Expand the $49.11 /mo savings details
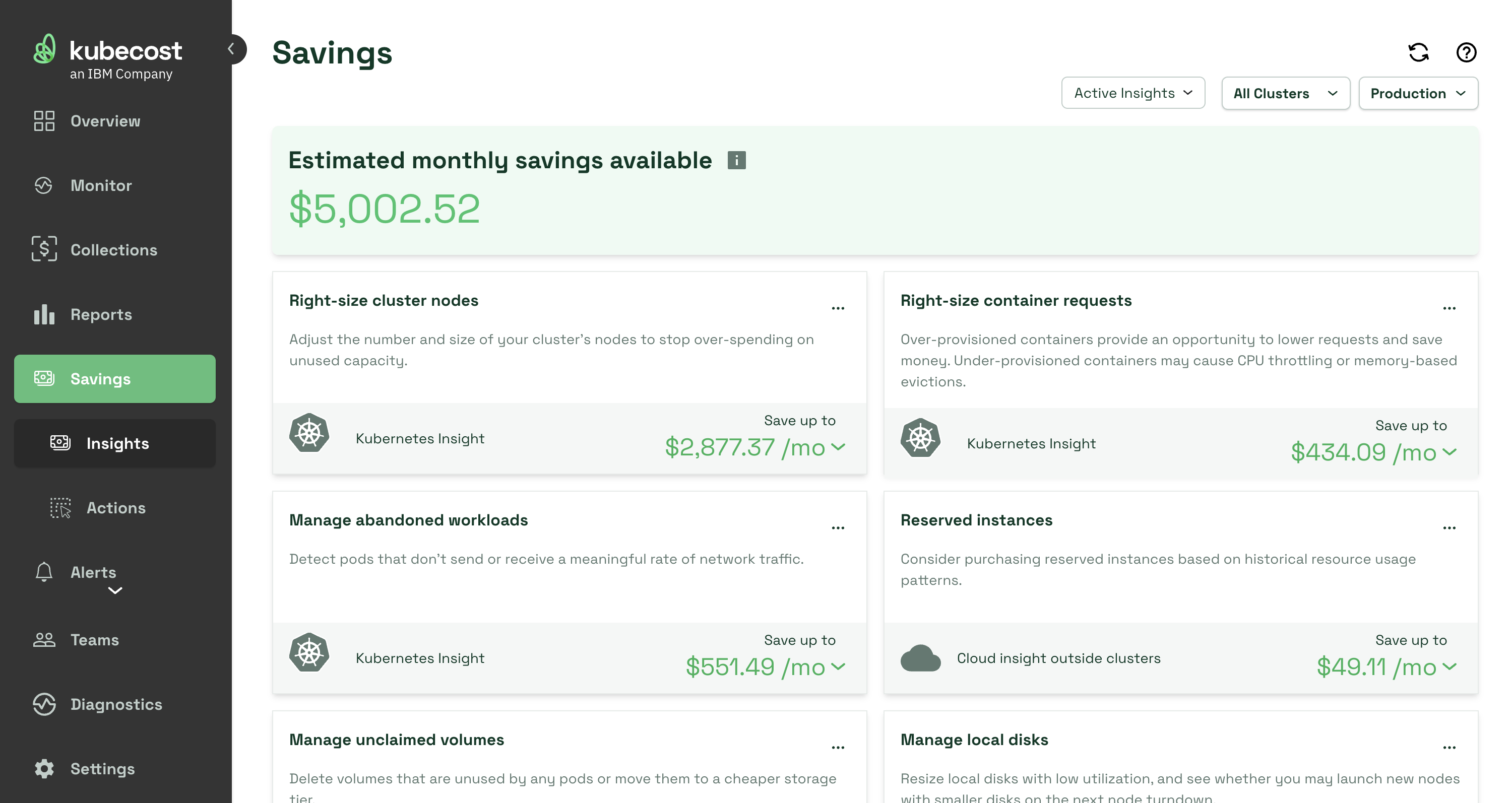Viewport: 1512px width, 803px height. point(1449,666)
